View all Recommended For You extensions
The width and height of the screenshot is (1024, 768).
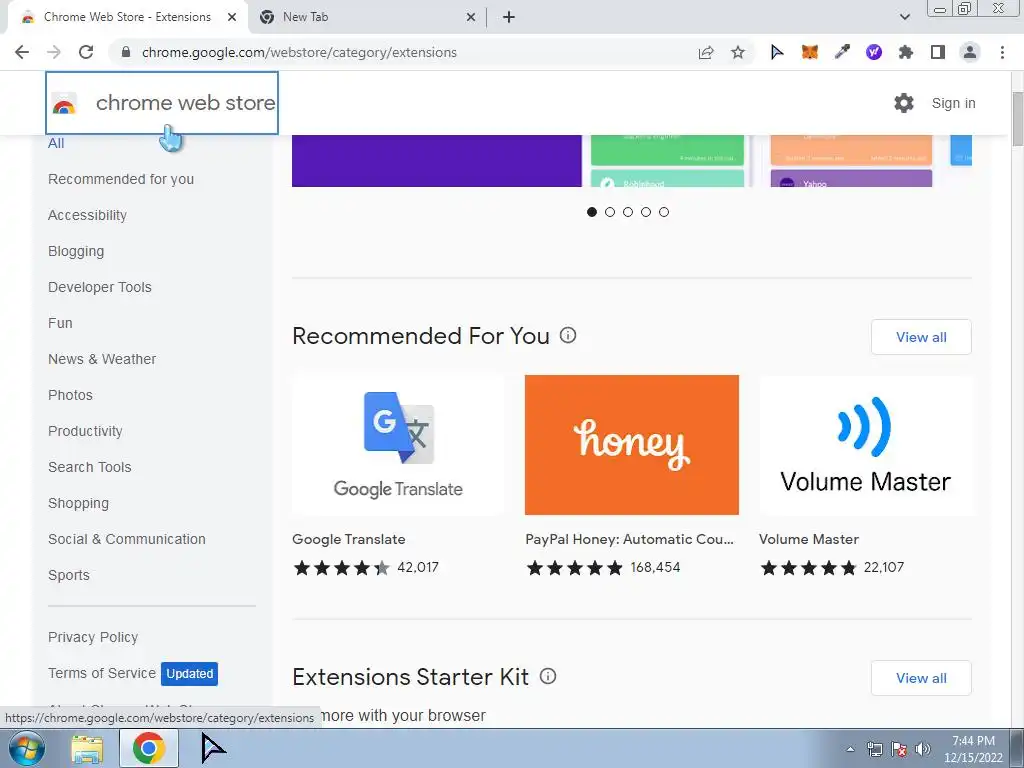(x=921, y=337)
